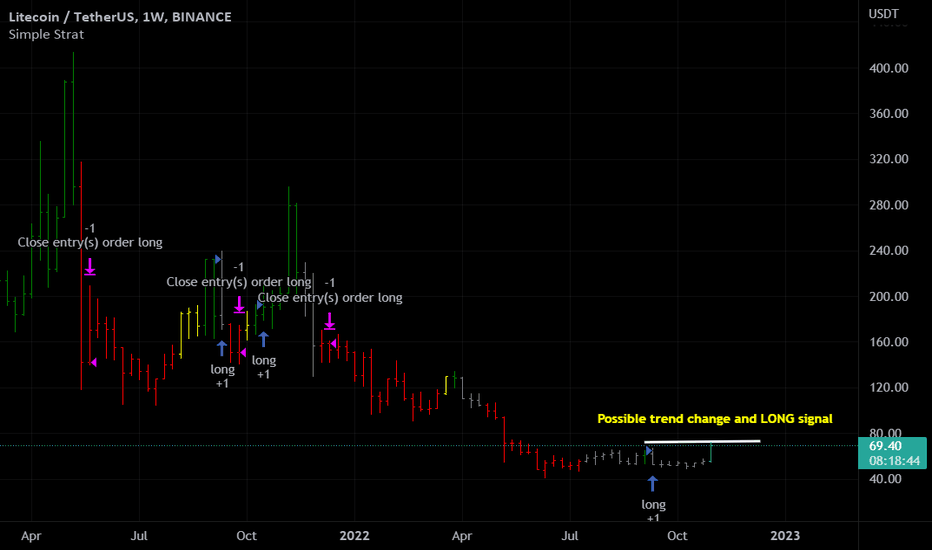
Task: Click the latest green bar touching the white trendline
Action: [x=710, y=452]
